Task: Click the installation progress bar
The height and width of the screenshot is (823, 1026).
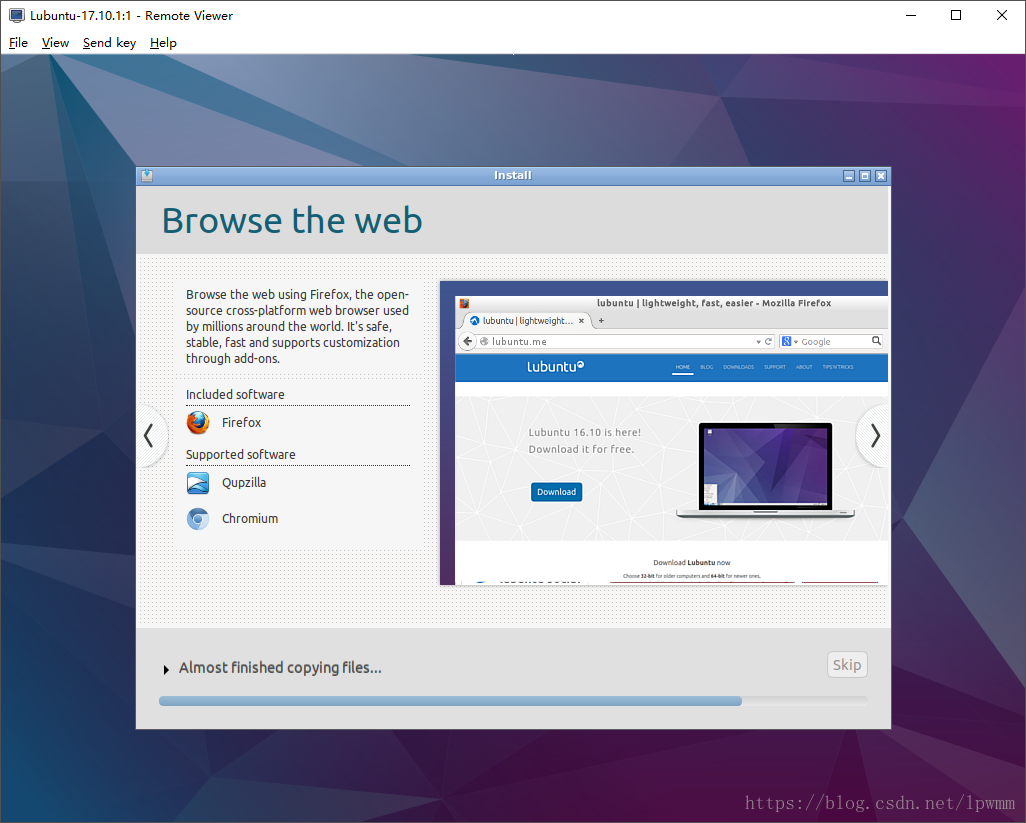Action: [x=513, y=701]
